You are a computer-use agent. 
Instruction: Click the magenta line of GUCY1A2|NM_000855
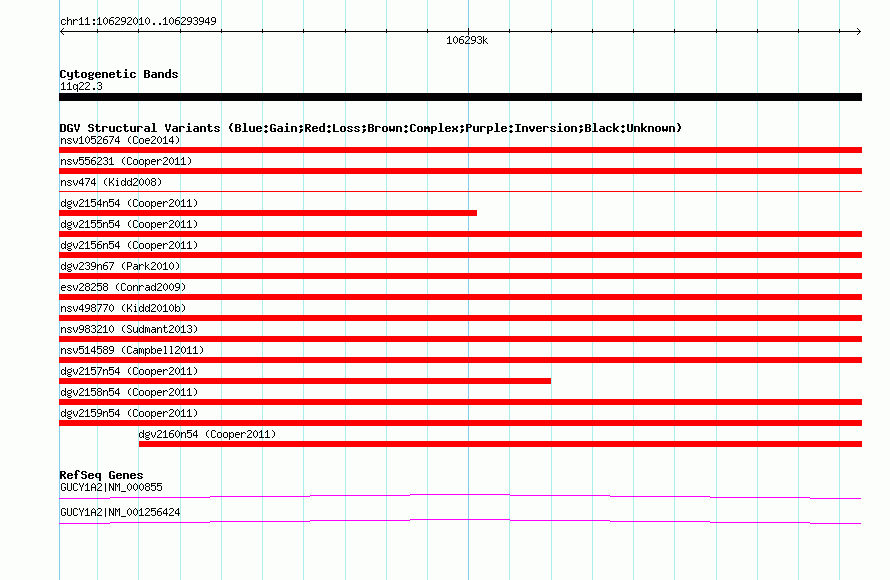(460, 497)
